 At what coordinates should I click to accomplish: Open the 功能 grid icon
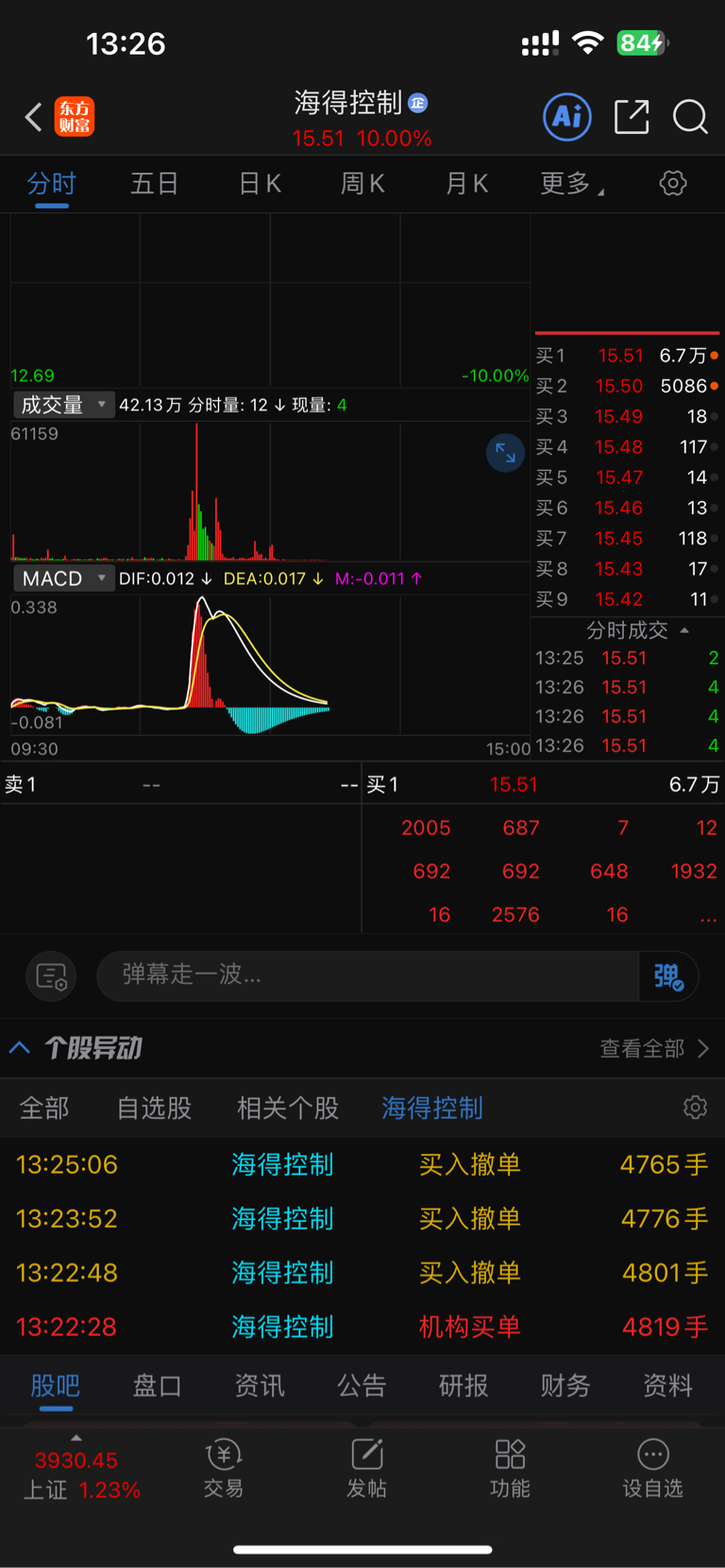coord(510,1469)
